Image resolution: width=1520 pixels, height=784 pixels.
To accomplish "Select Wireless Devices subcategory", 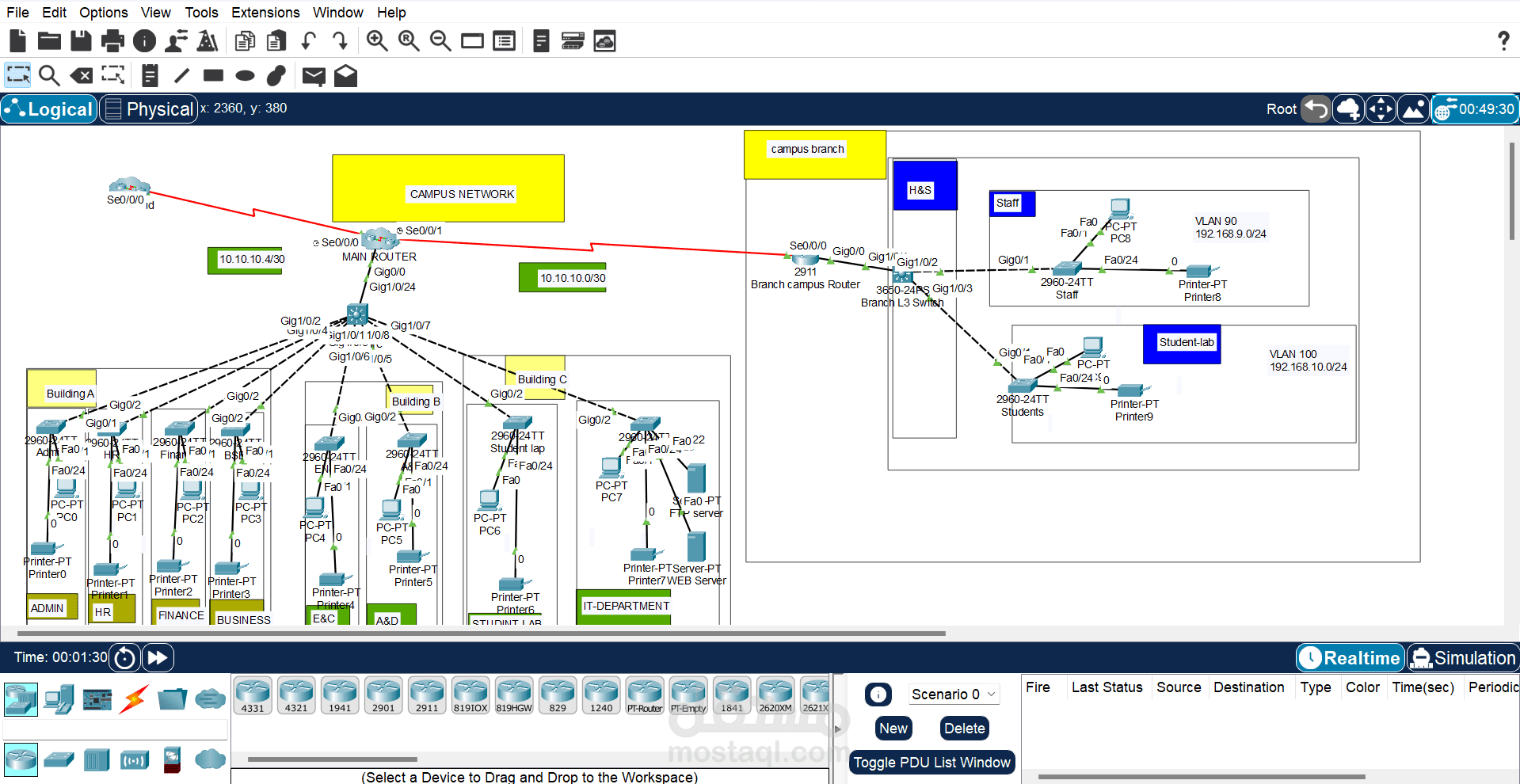I will (134, 761).
